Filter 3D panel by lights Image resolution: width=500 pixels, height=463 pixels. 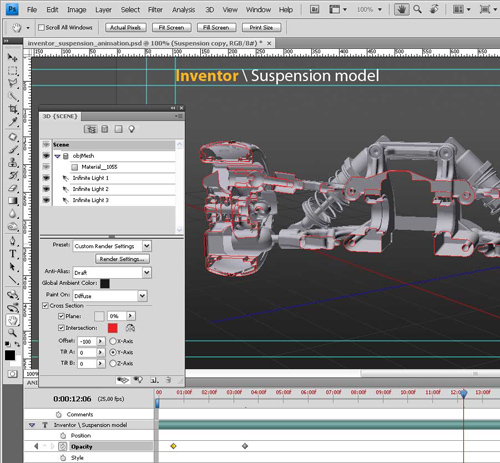(132, 129)
